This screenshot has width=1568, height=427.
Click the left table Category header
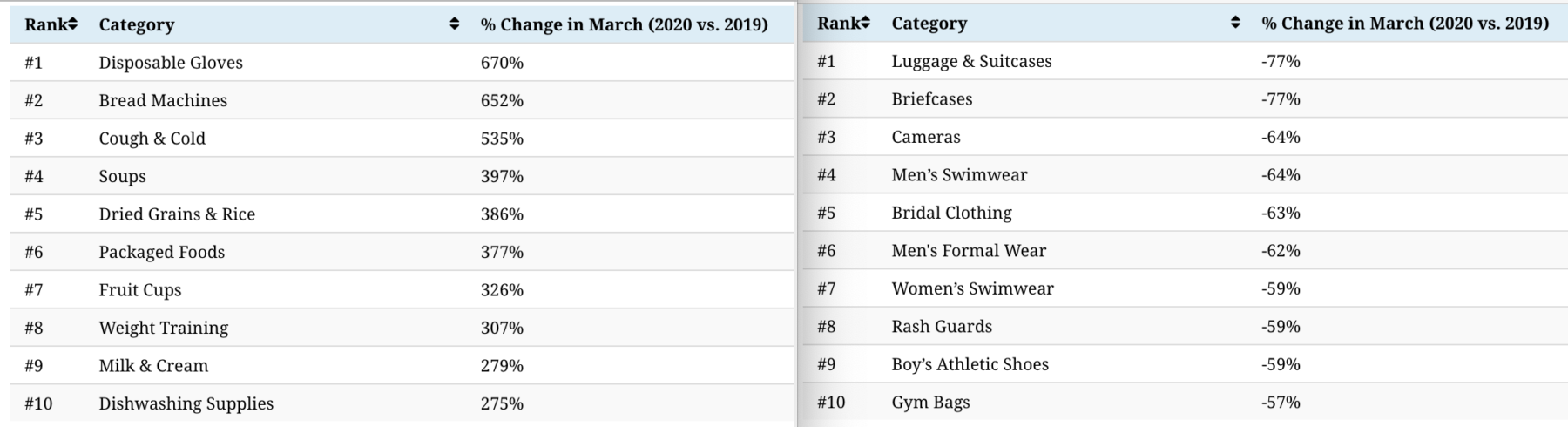[137, 24]
